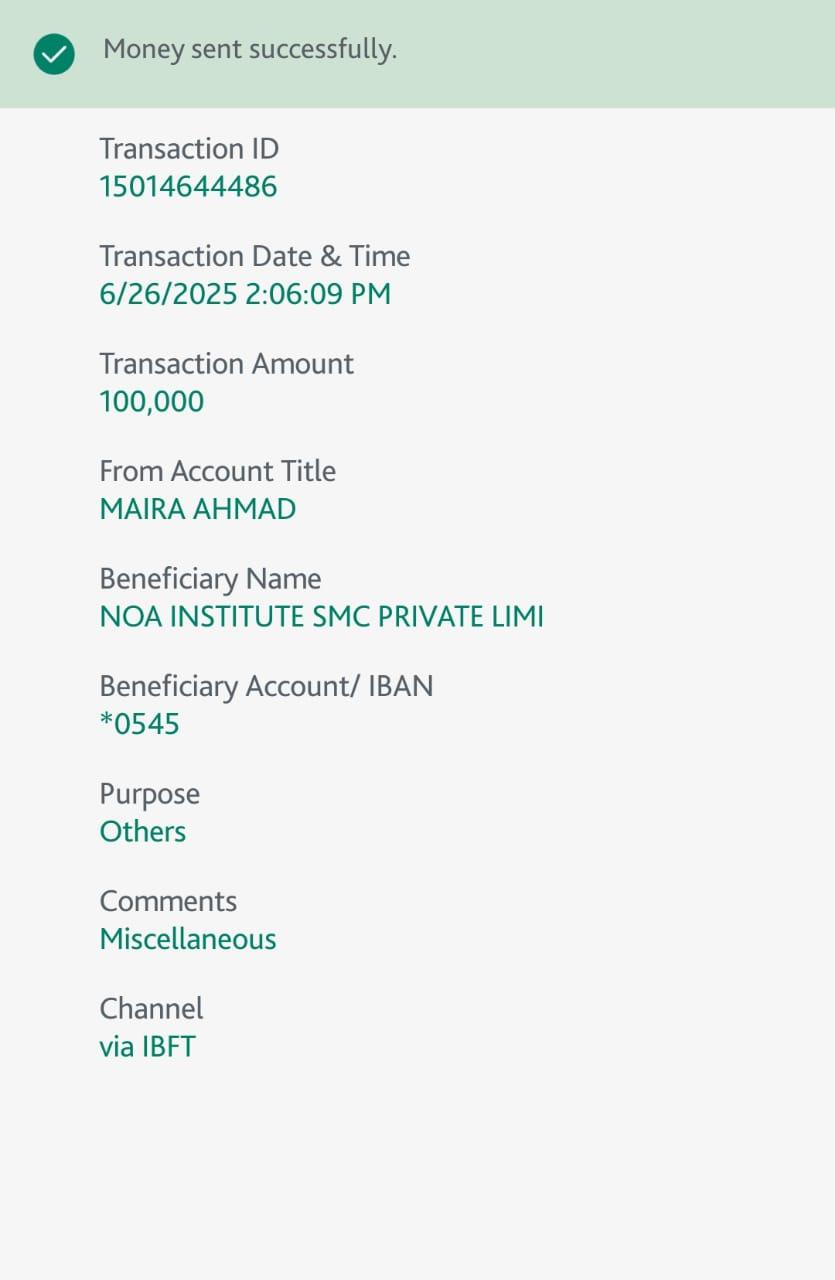Select the channel value via IBFT
The height and width of the screenshot is (1280, 835).
pos(147,1047)
